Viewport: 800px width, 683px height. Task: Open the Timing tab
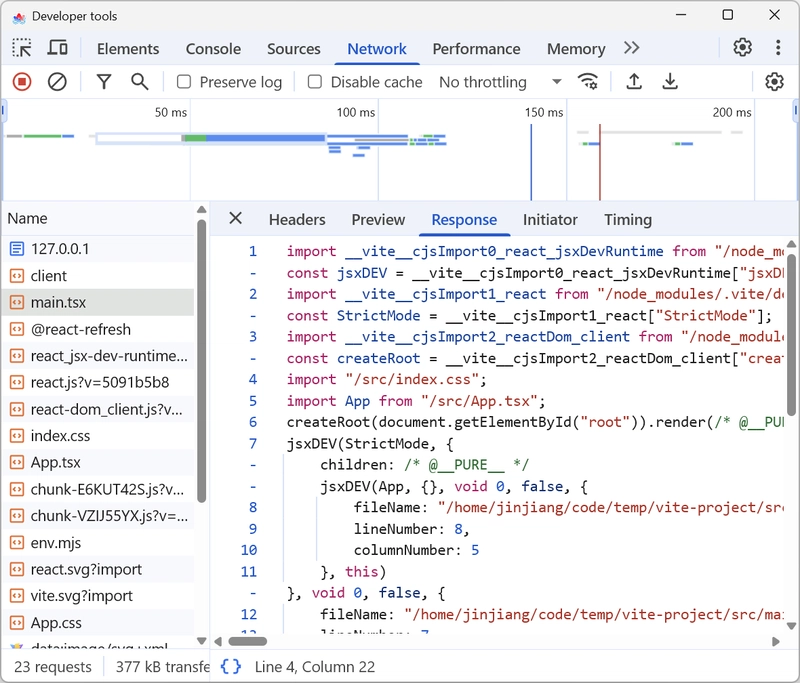pyautogui.click(x=628, y=219)
